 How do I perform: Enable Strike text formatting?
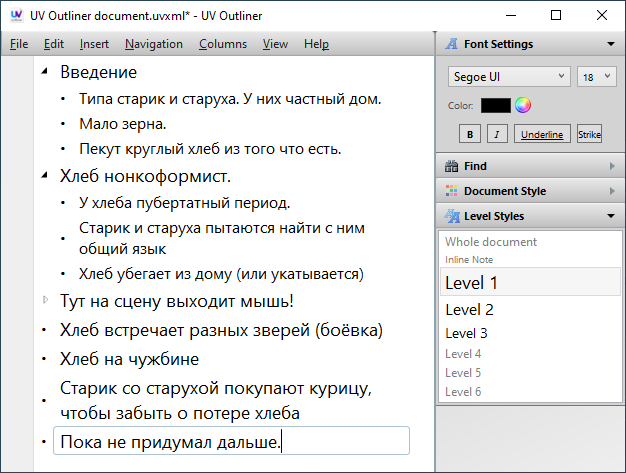tap(589, 134)
